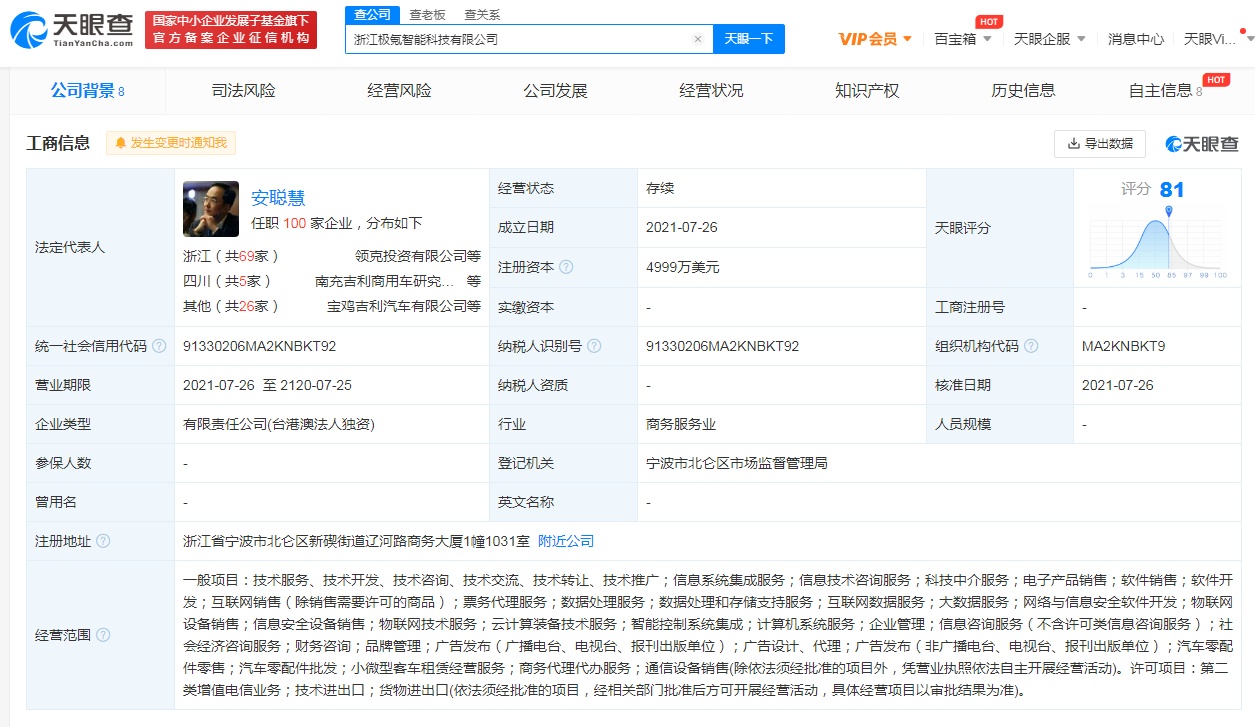Click help icon beside 注册地址
1255x727 pixels.
coord(104,541)
